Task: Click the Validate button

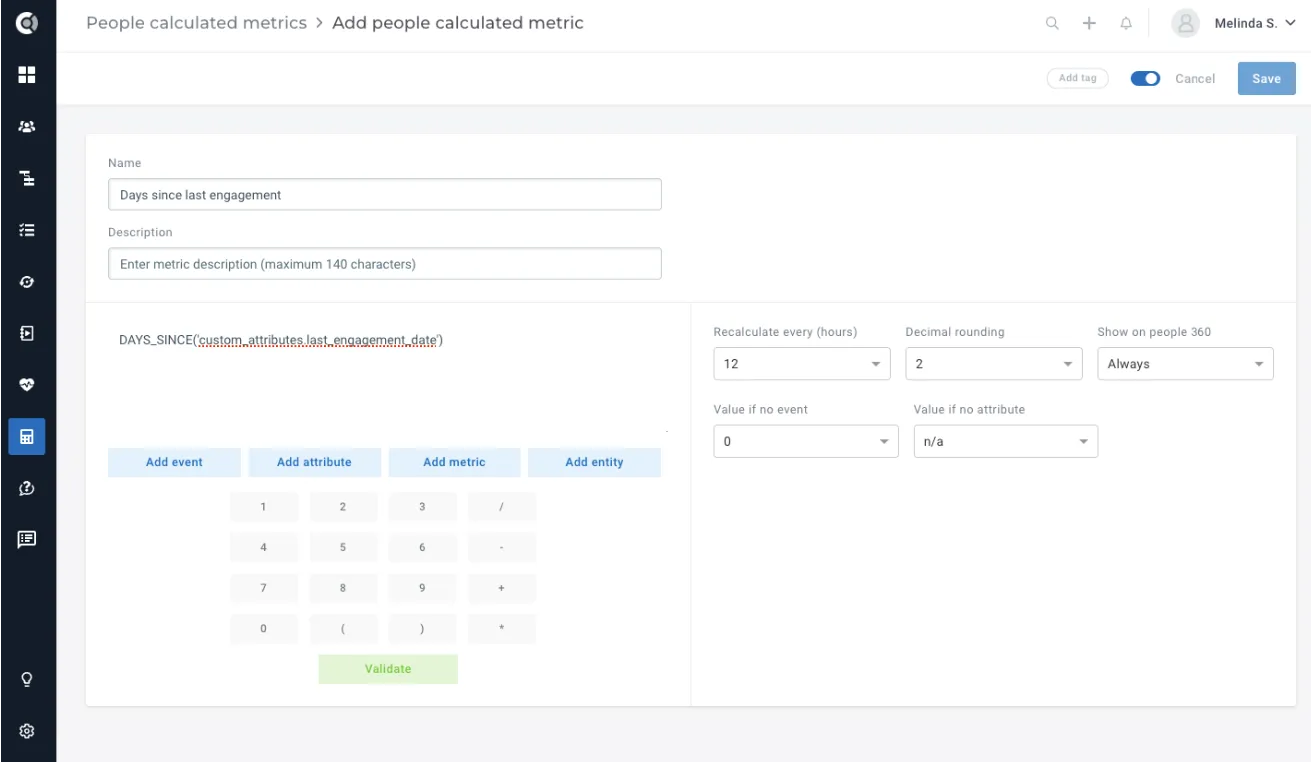Action: click(388, 669)
